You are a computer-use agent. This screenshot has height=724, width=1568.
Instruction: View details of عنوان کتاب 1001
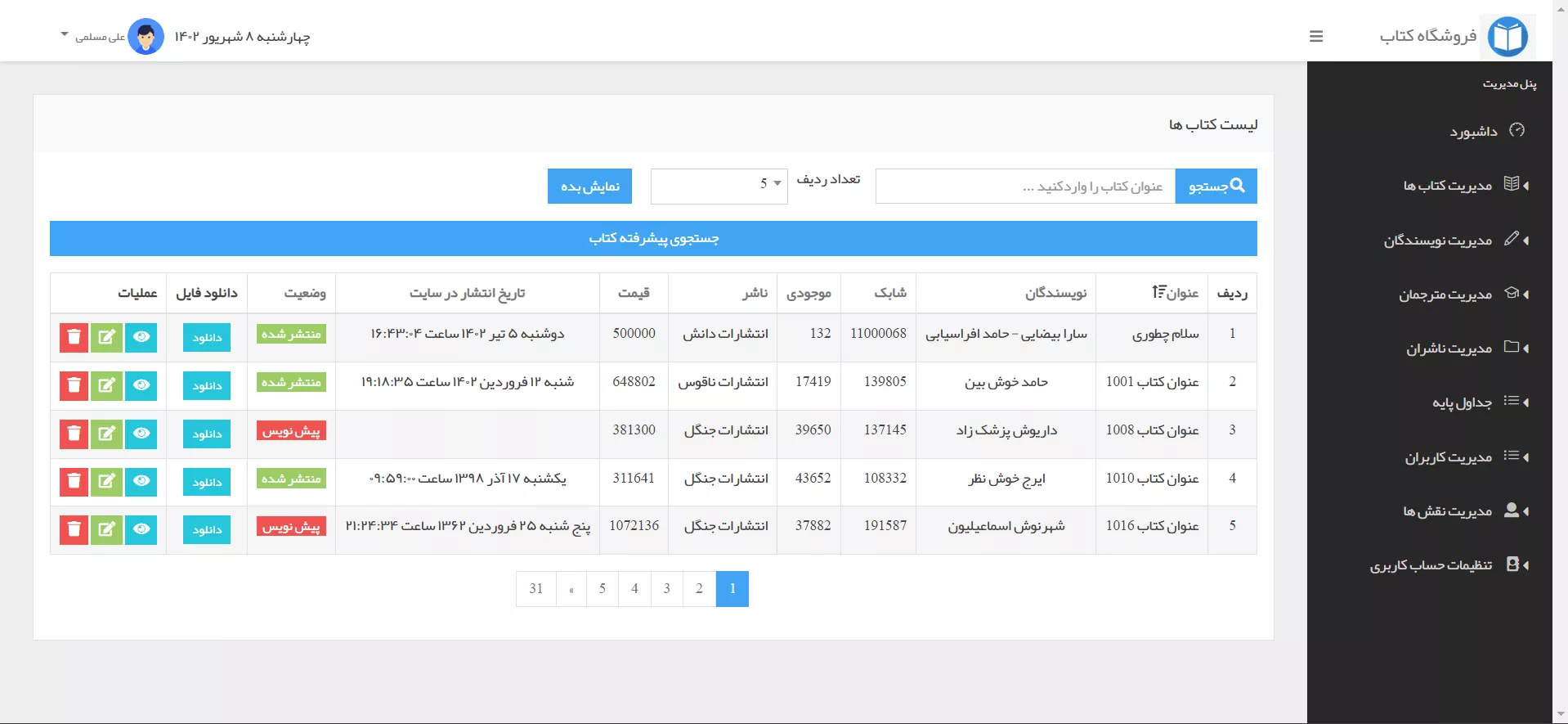(x=141, y=385)
